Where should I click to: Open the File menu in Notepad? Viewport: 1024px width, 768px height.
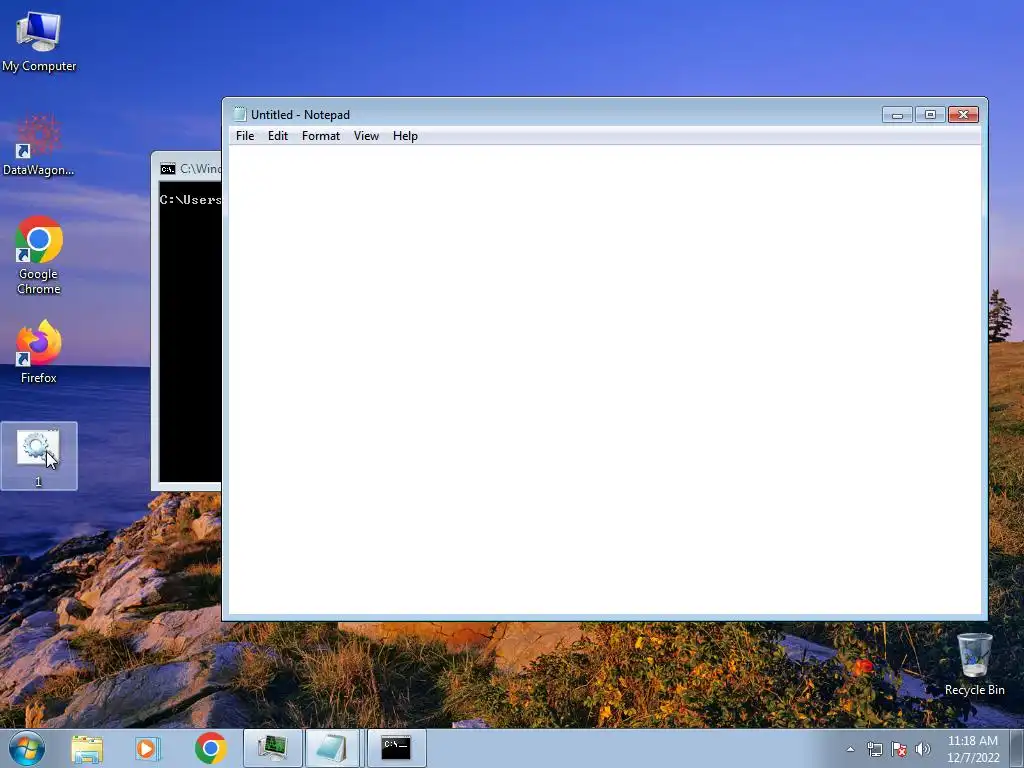(x=245, y=136)
